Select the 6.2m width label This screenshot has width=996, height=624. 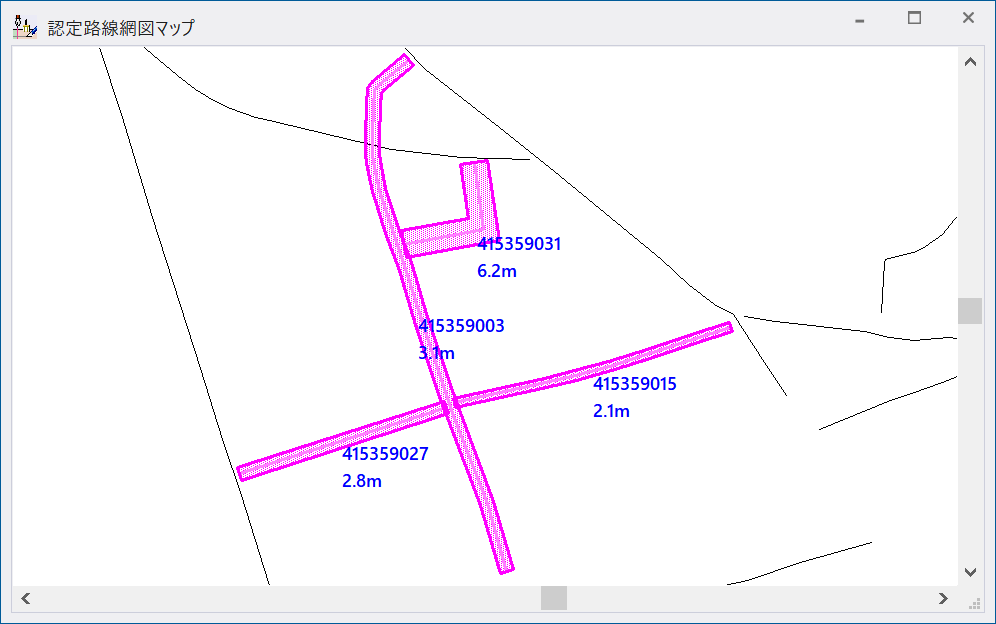[x=497, y=271]
